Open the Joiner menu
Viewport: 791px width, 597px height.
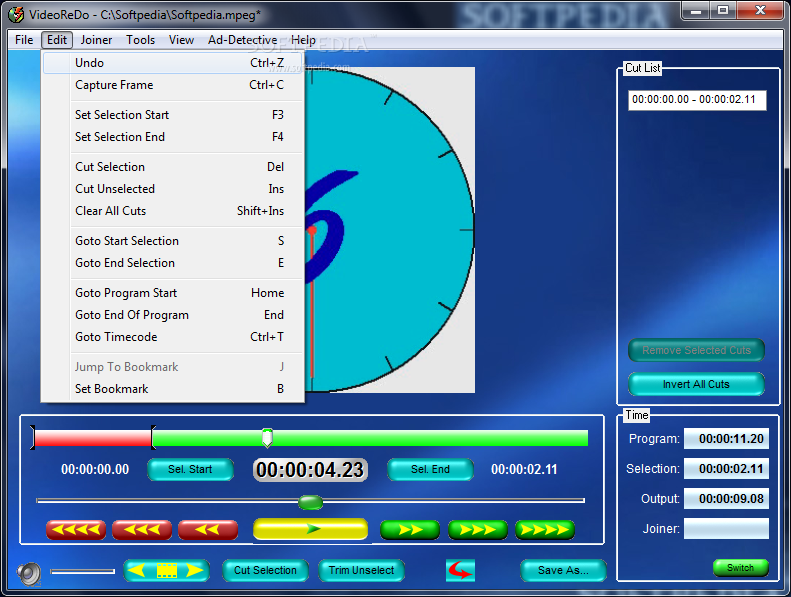point(96,40)
